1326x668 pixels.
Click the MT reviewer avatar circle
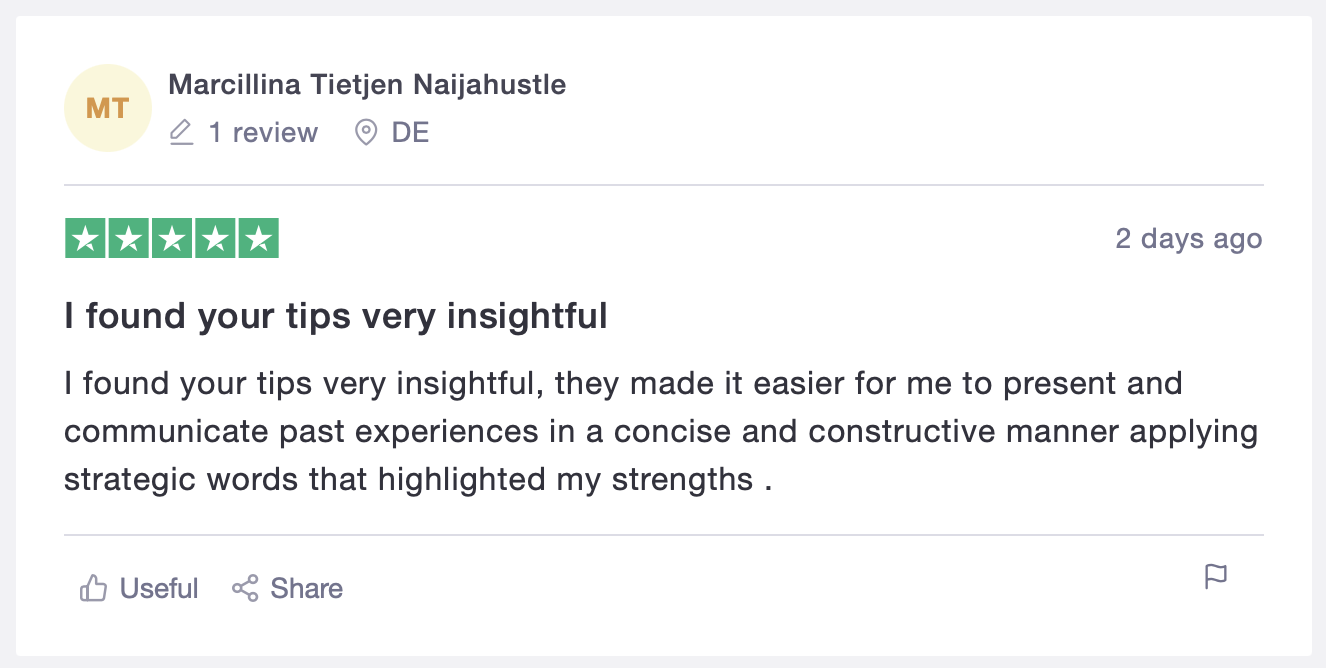(108, 108)
